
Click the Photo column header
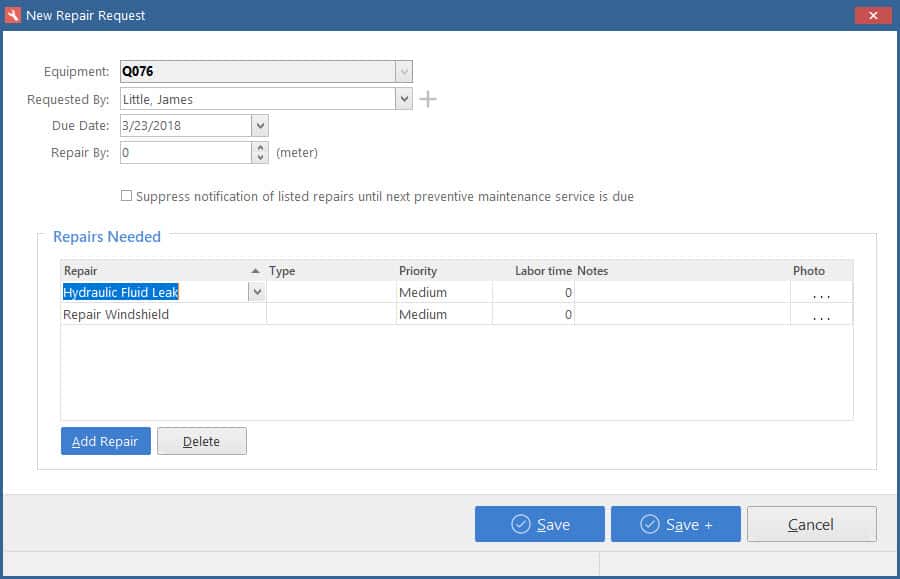[821, 271]
